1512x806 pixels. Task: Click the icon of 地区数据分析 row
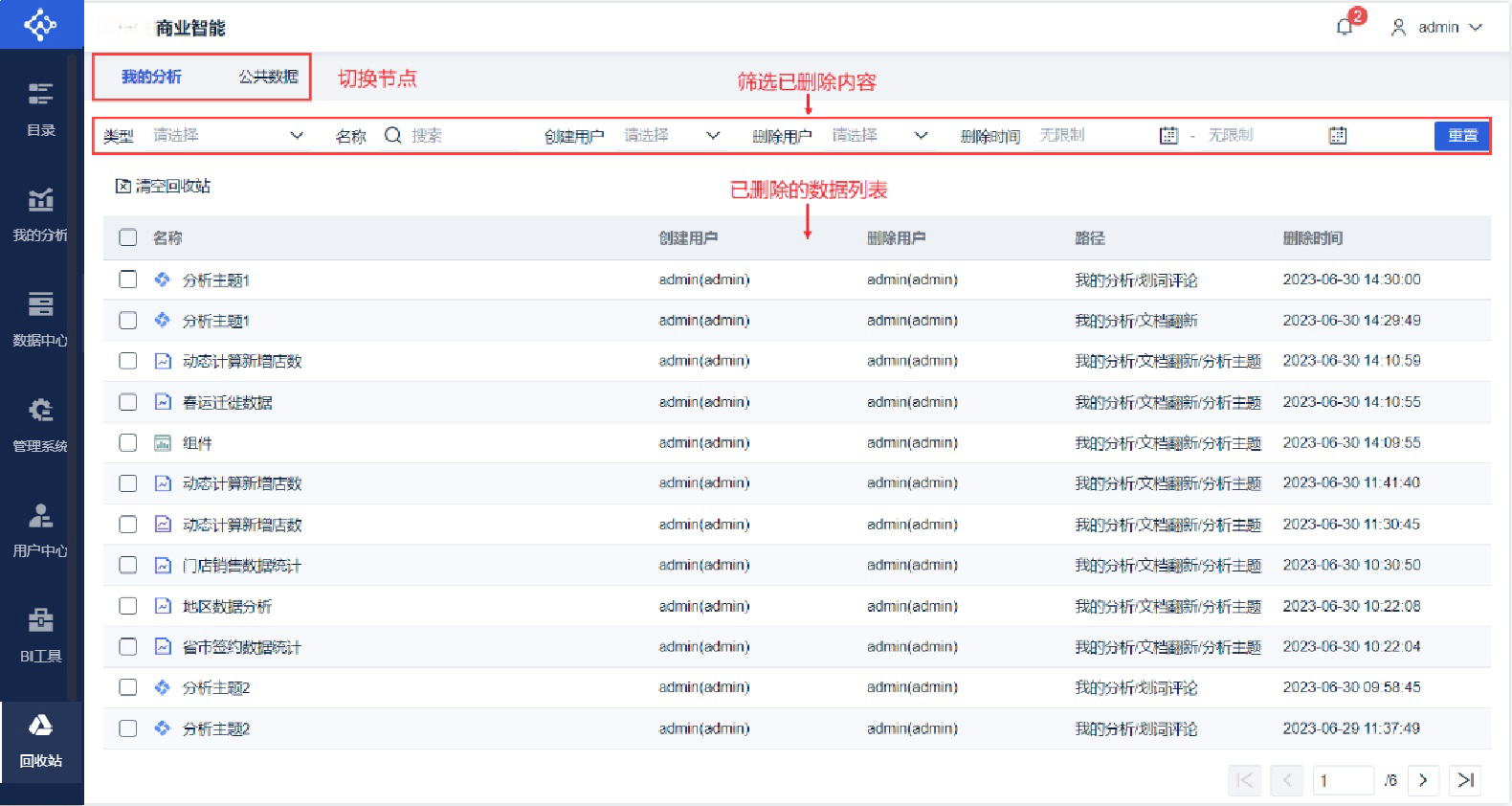click(163, 606)
